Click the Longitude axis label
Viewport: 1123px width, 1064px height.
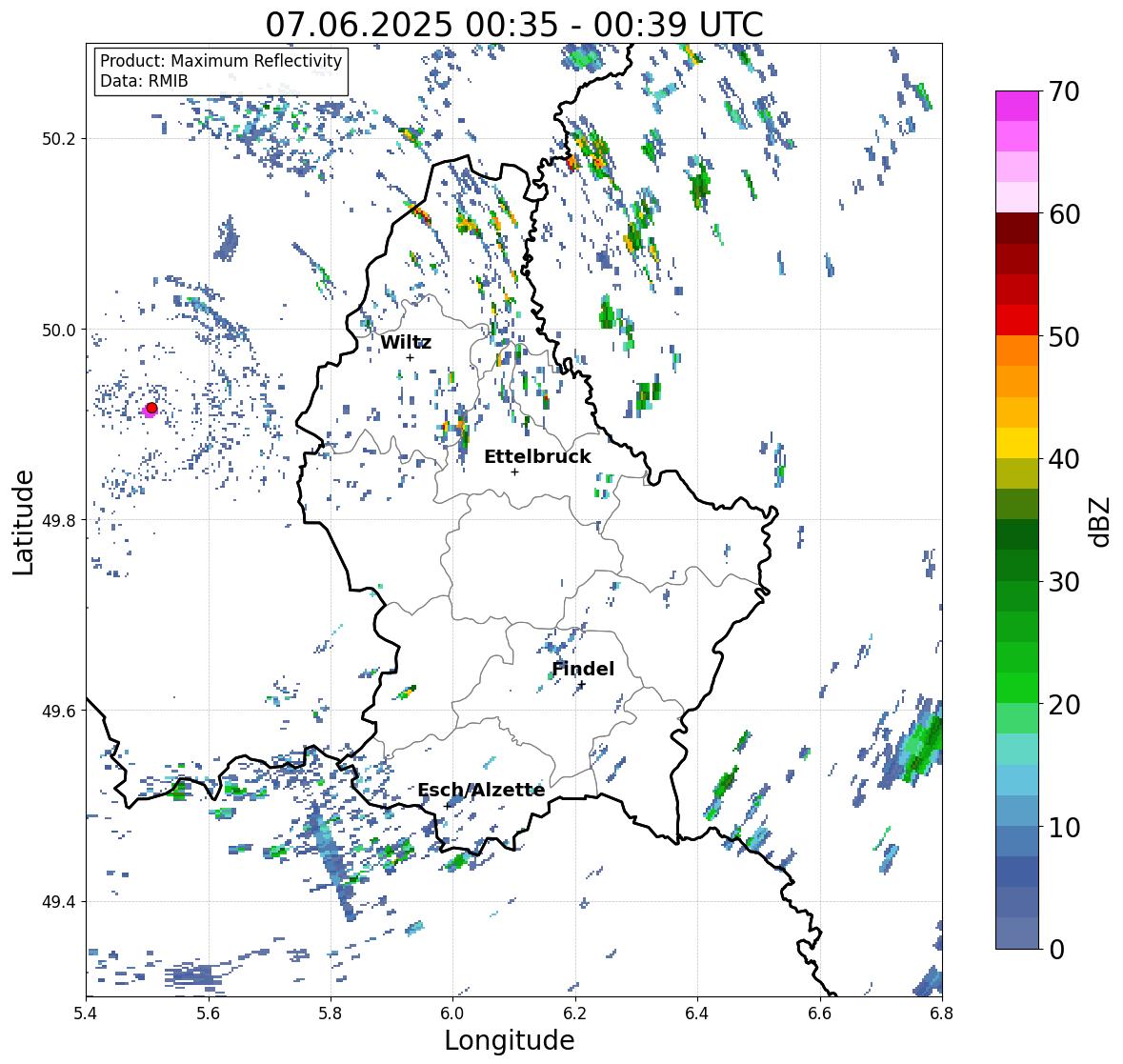[510, 1040]
